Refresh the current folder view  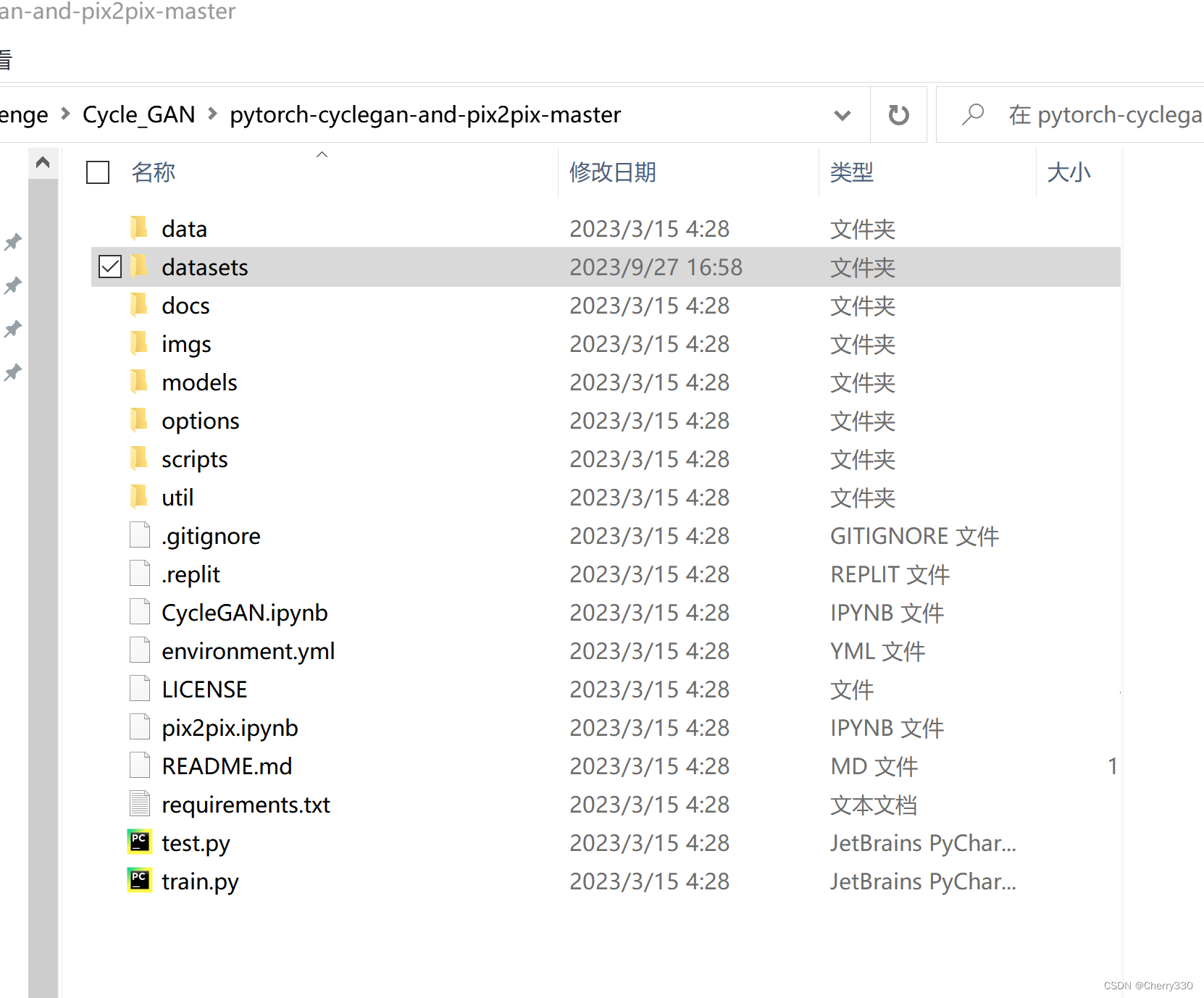898,114
